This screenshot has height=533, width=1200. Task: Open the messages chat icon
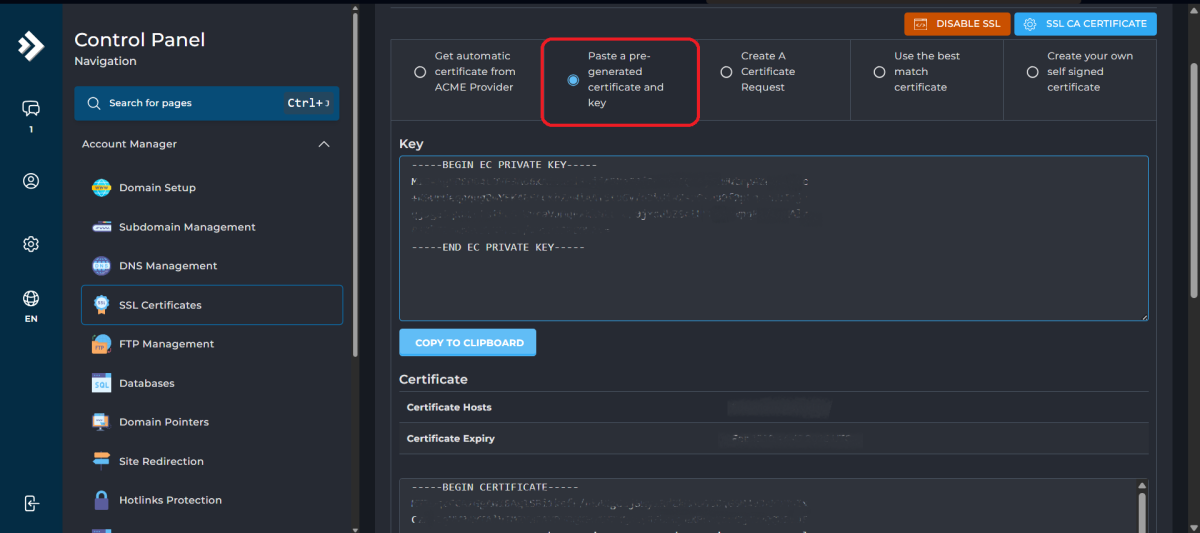coord(31,108)
